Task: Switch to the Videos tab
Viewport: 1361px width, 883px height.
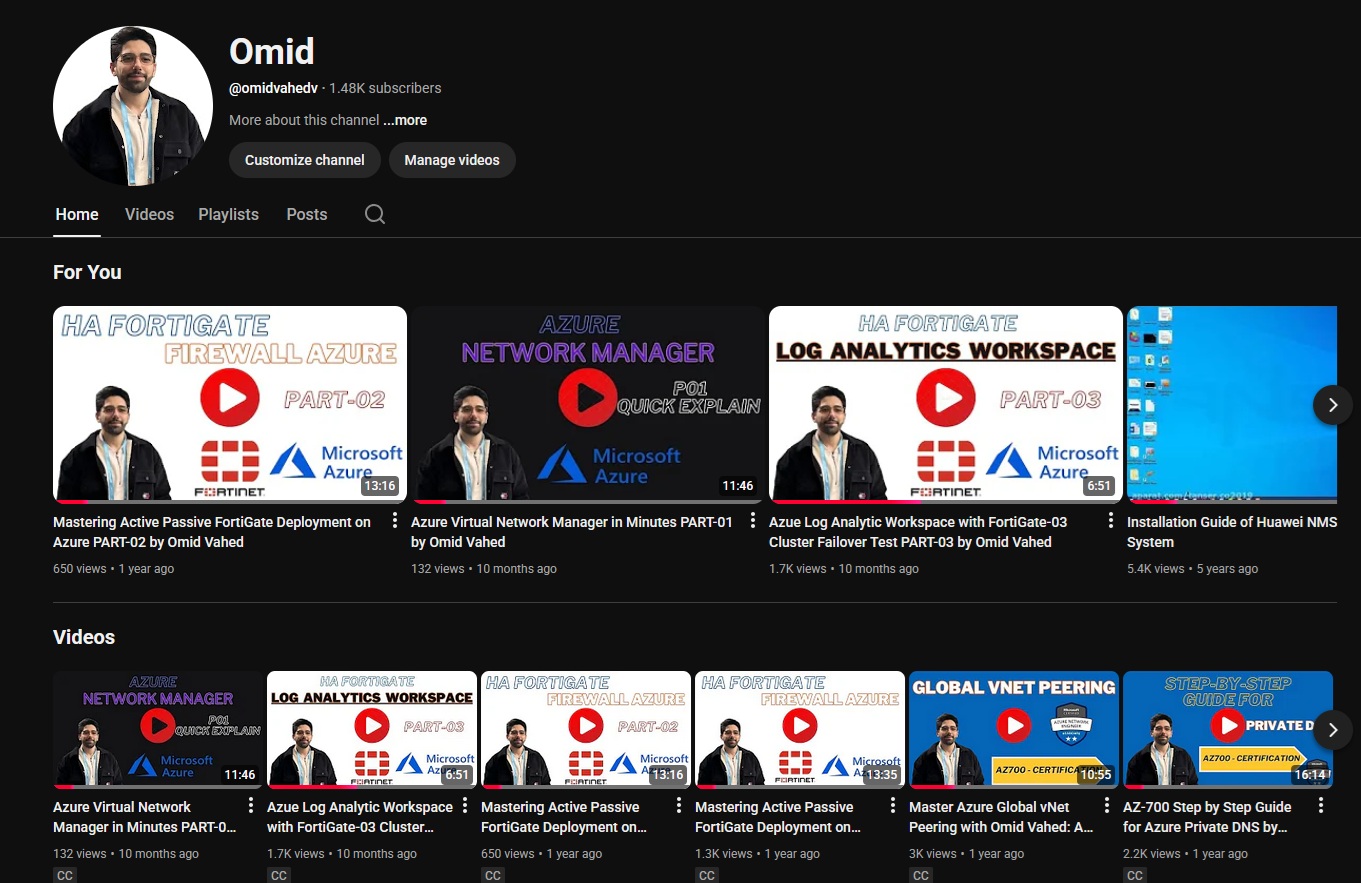Action: pyautogui.click(x=149, y=214)
